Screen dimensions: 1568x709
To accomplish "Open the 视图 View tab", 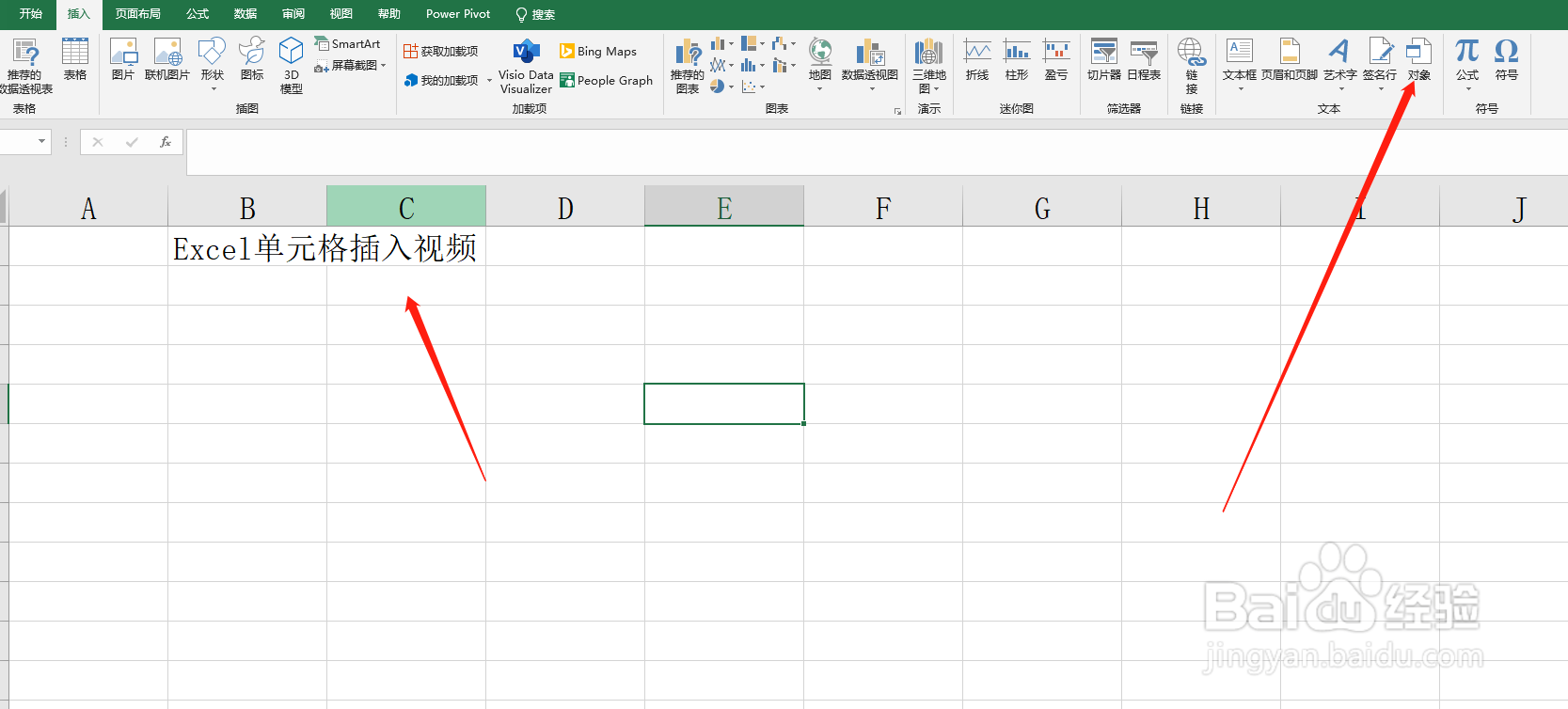I will click(x=341, y=14).
